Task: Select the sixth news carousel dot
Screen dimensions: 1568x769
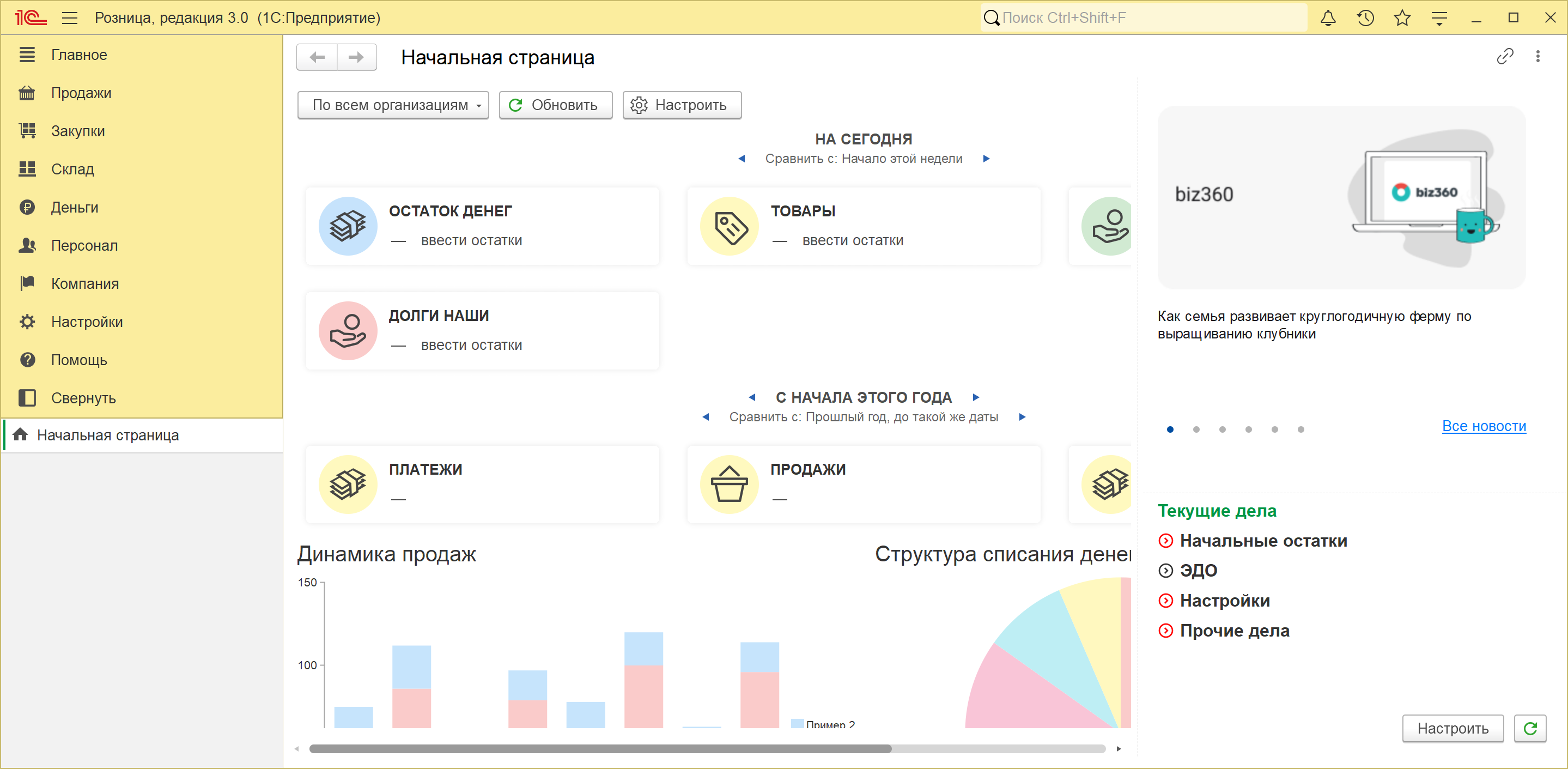Action: click(x=1301, y=429)
